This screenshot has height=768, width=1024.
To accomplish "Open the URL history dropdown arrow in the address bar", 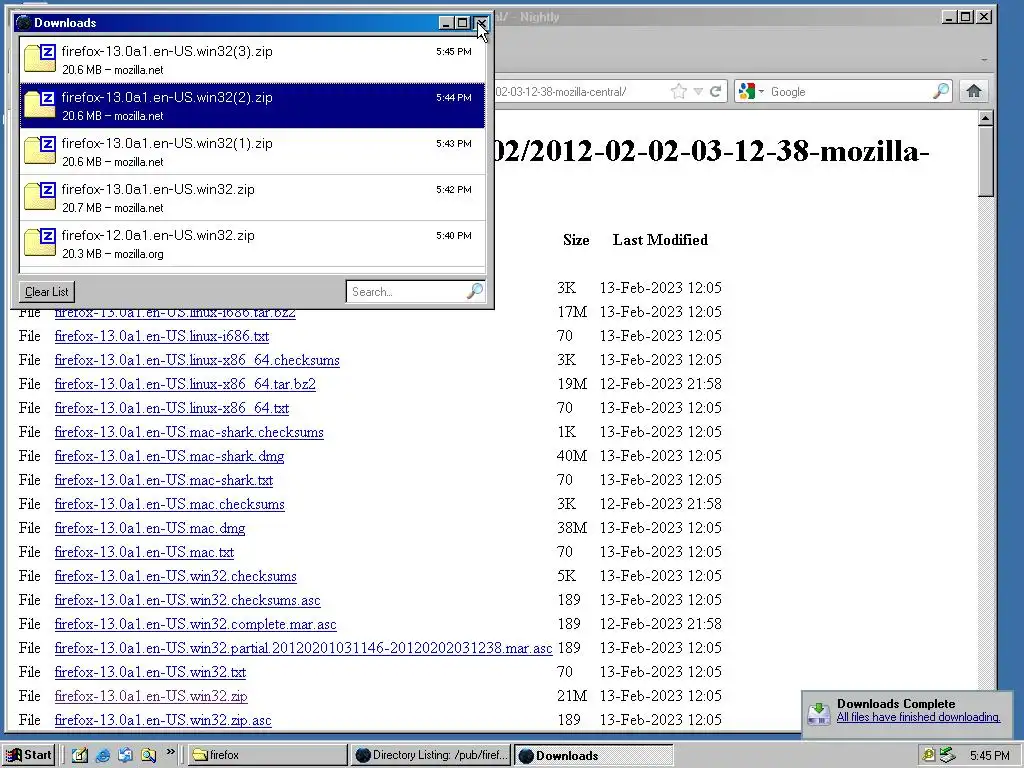I will point(698,91).
